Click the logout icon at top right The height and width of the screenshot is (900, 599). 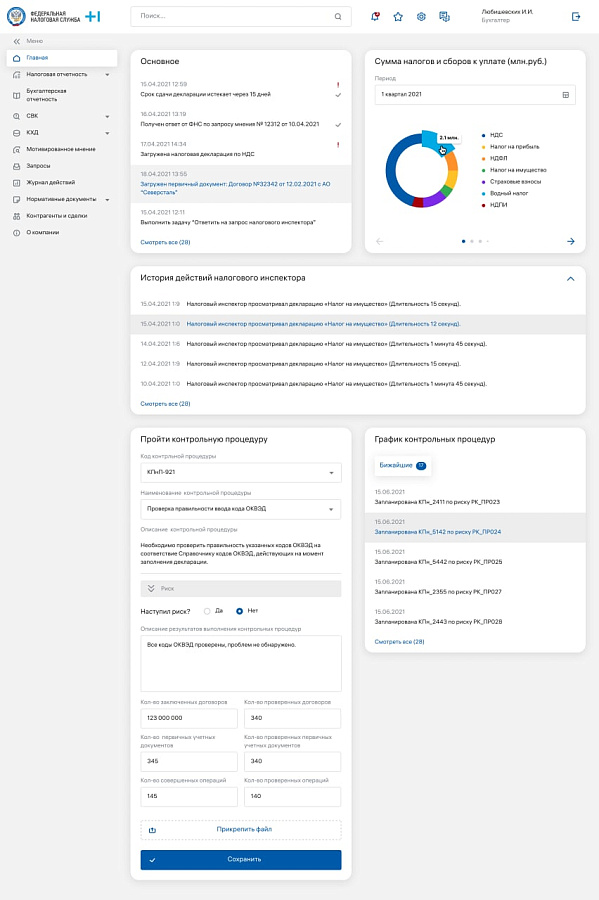coord(576,17)
